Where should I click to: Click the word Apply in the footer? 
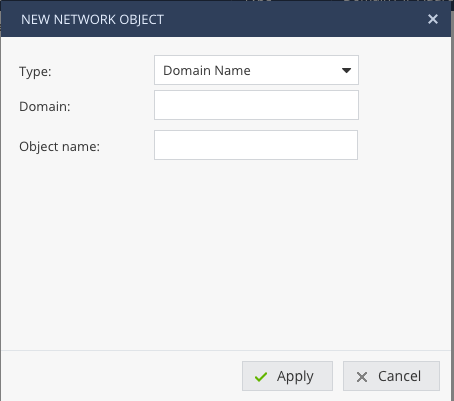point(295,377)
